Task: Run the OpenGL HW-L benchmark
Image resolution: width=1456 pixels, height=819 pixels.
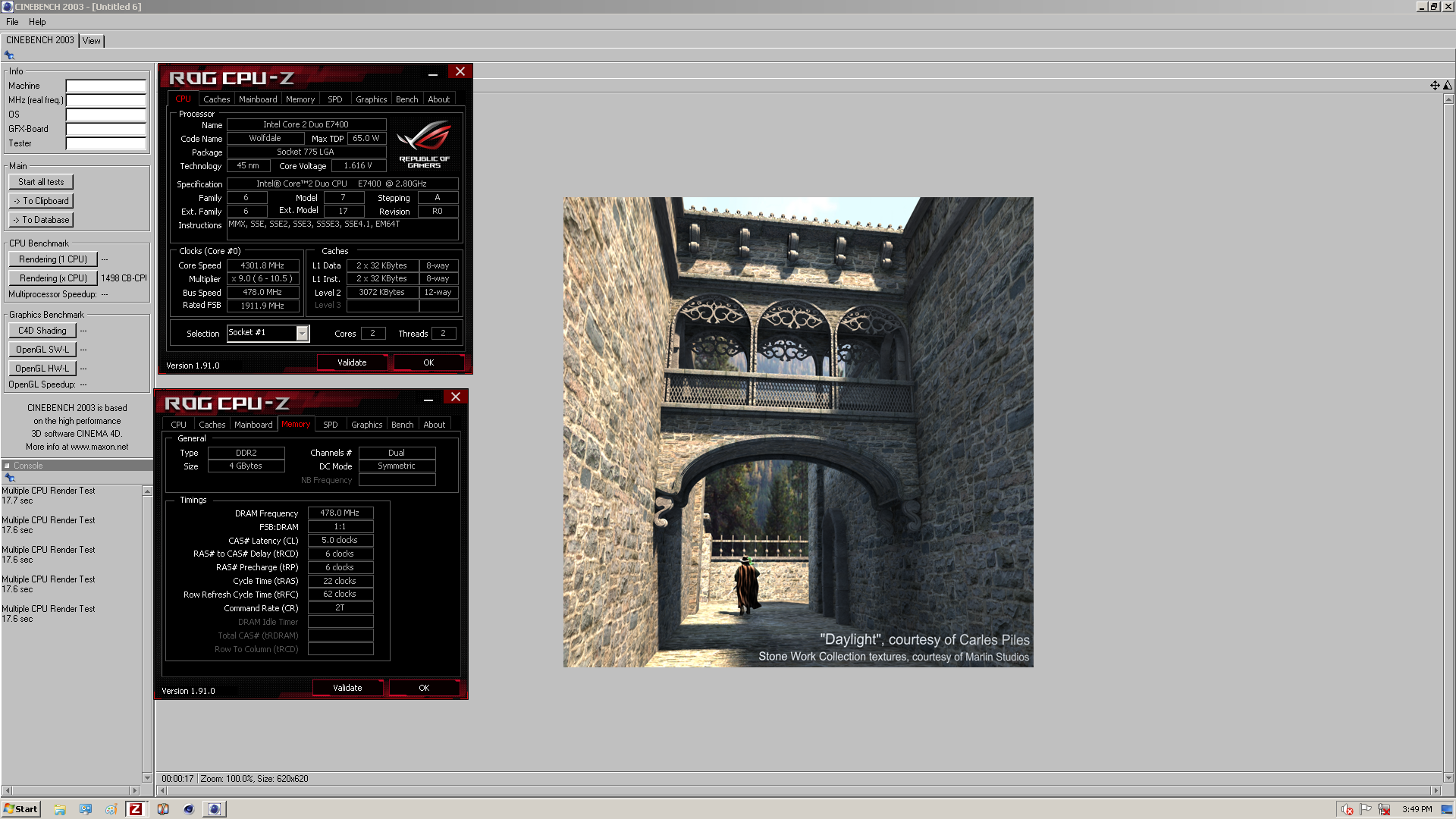Action: pos(42,369)
